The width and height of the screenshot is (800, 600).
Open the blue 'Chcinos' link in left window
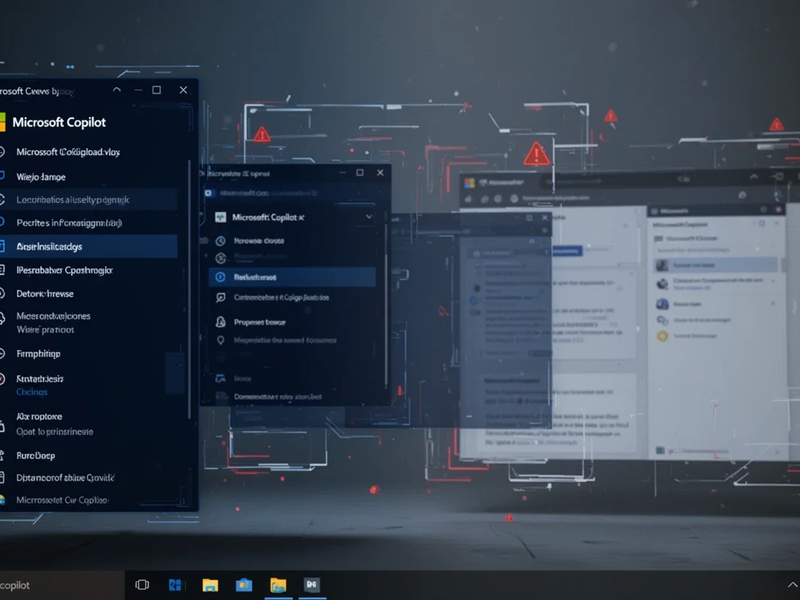(32, 392)
